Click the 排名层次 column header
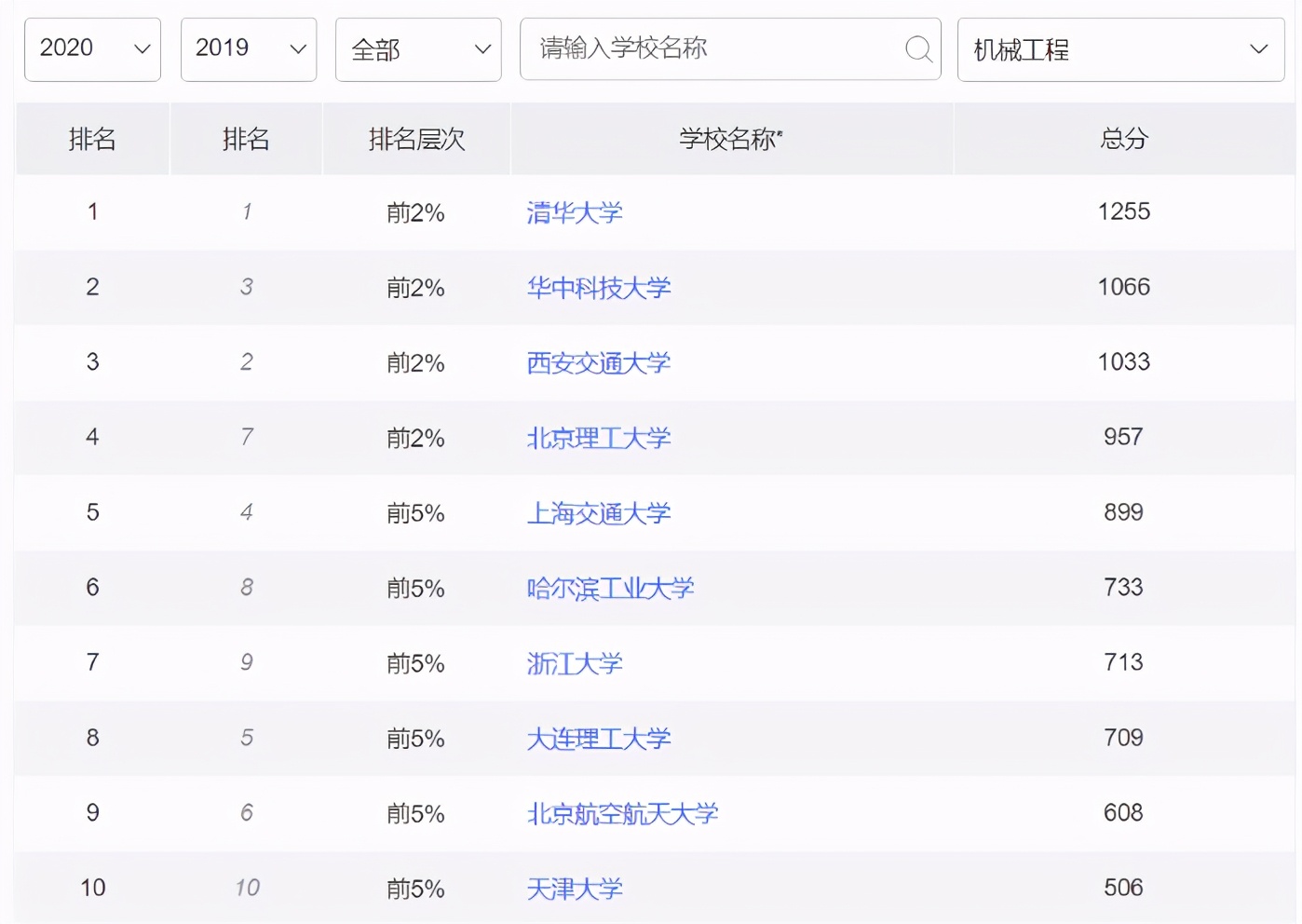The height and width of the screenshot is (924, 1302). 416,139
